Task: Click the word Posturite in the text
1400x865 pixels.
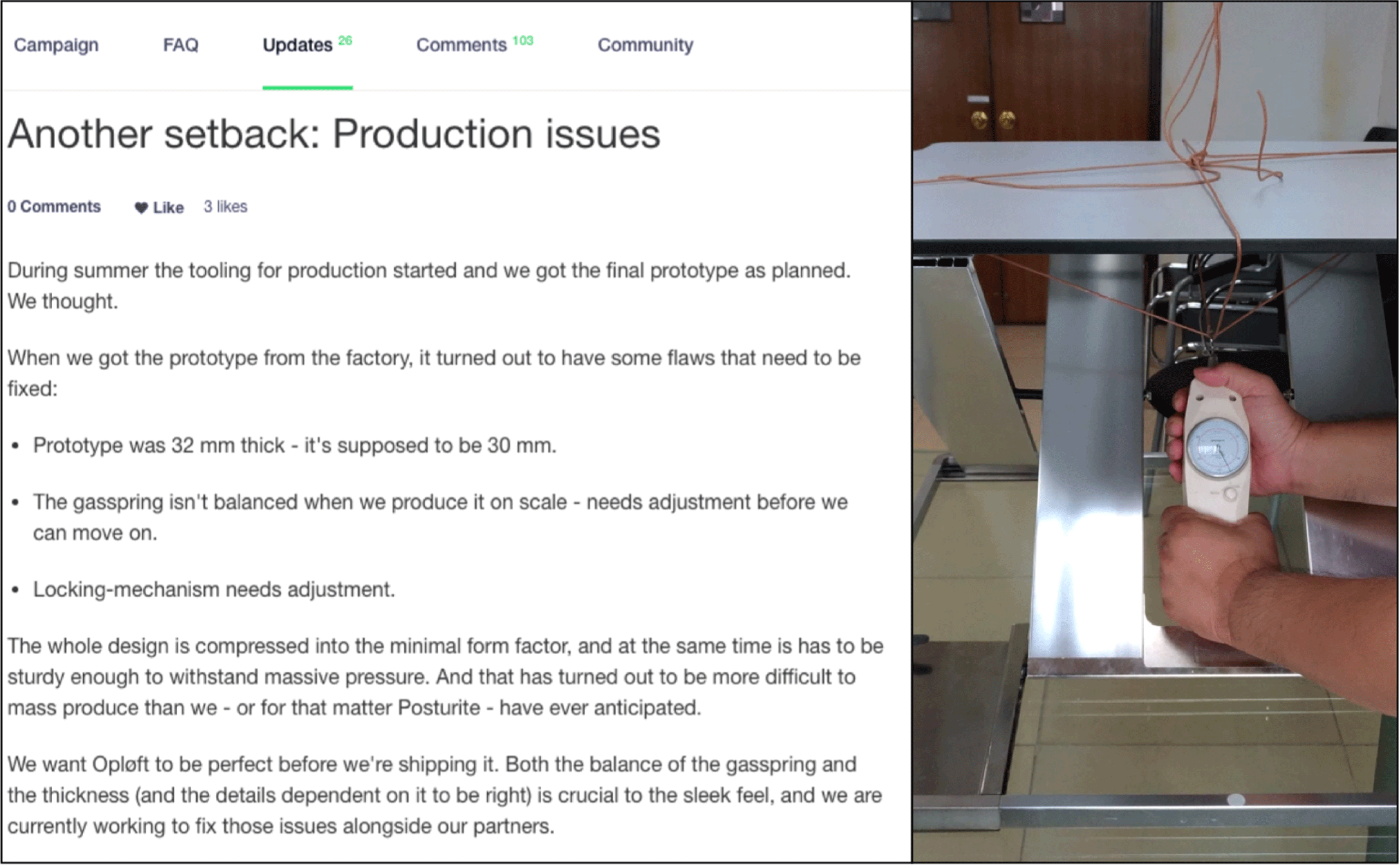Action: coord(439,708)
